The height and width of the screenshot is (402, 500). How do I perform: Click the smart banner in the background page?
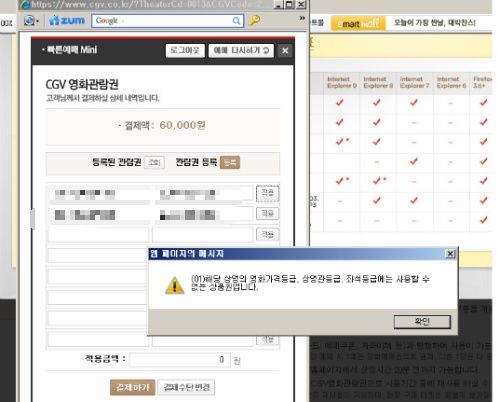358,24
